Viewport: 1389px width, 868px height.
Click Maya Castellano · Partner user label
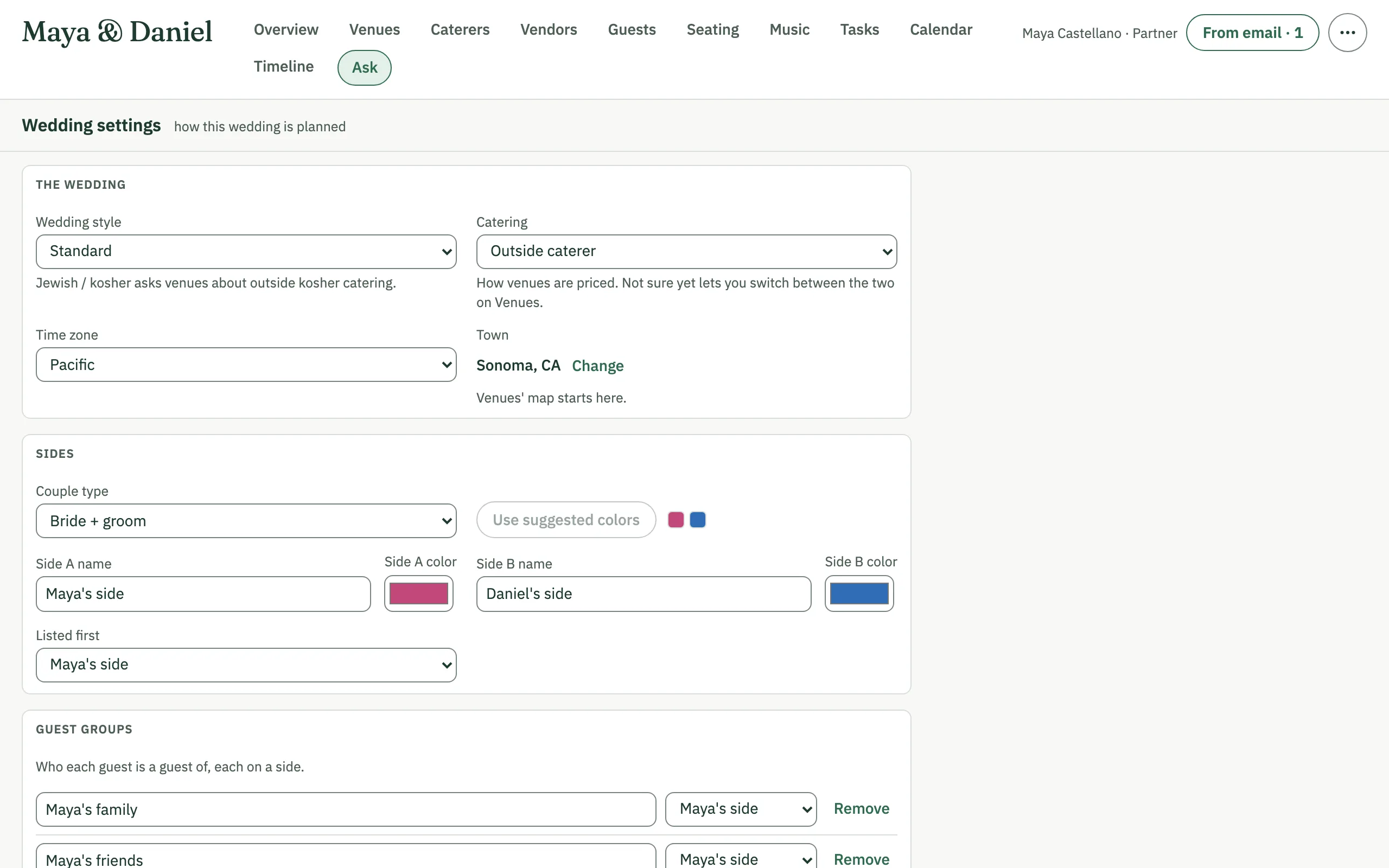point(1099,33)
